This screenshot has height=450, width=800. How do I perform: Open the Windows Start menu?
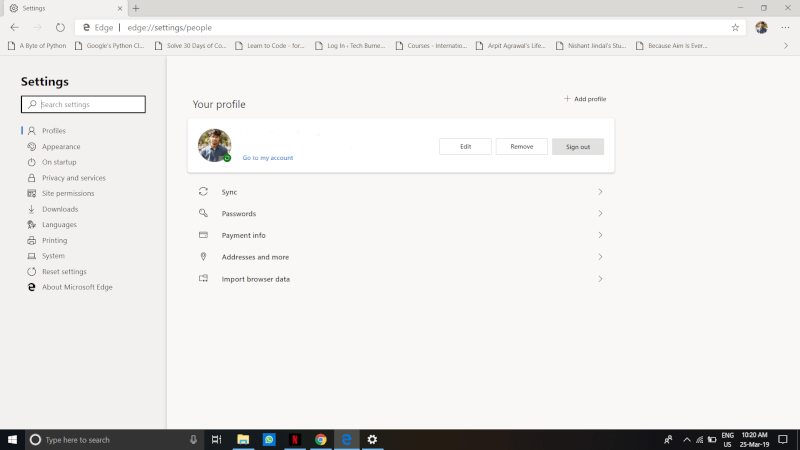(x=12, y=439)
